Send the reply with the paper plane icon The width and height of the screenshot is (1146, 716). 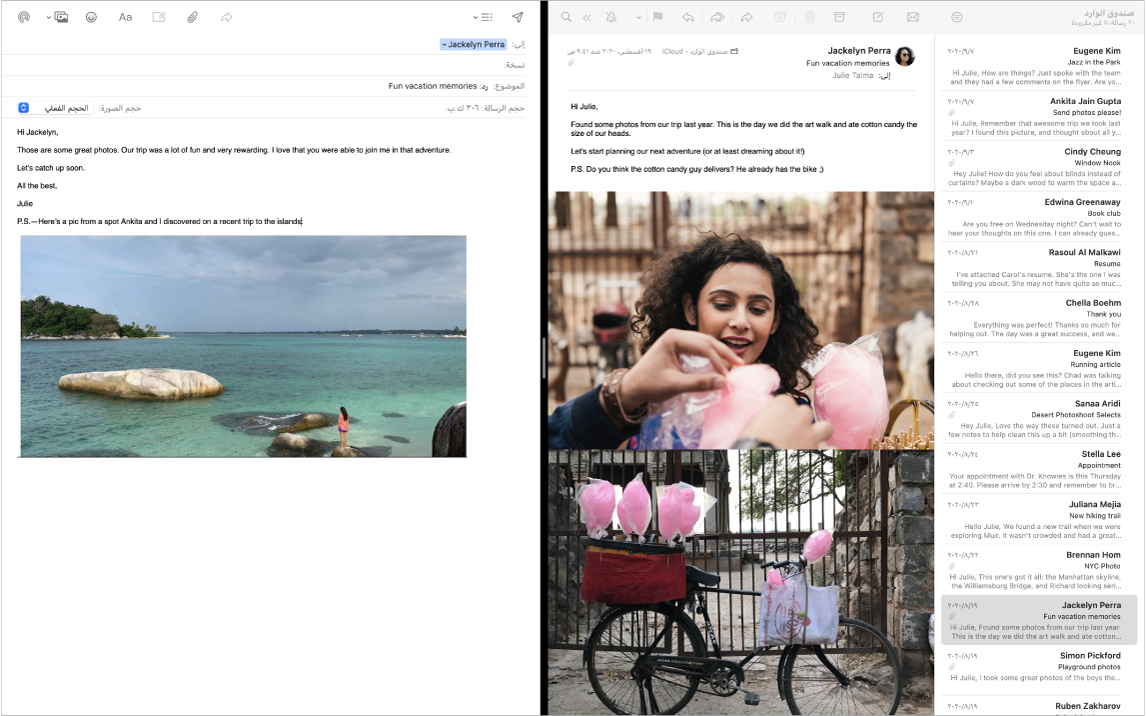pyautogui.click(x=517, y=17)
